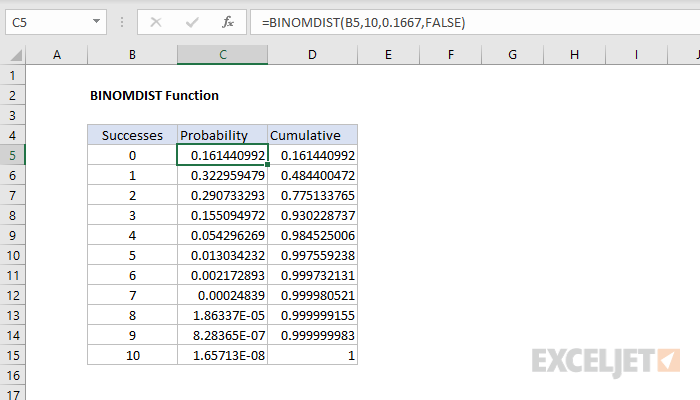Select cell containing 1.65713E-08

[222, 355]
